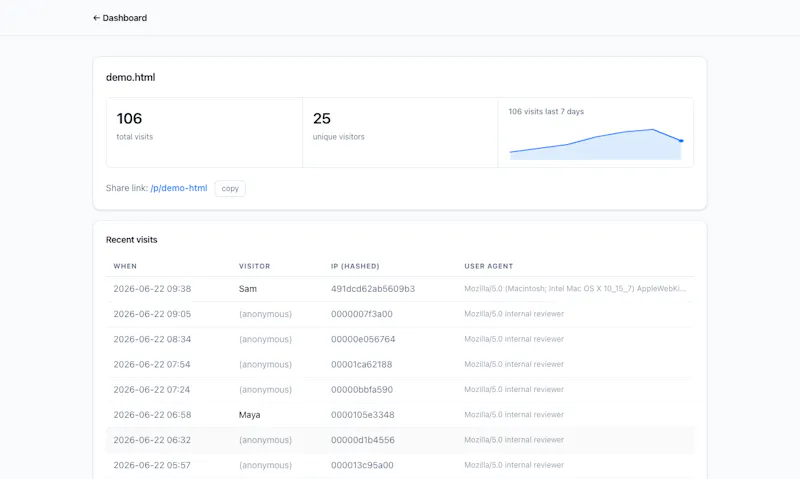Select hashed IP 00000d1b4556

pyautogui.click(x=363, y=440)
